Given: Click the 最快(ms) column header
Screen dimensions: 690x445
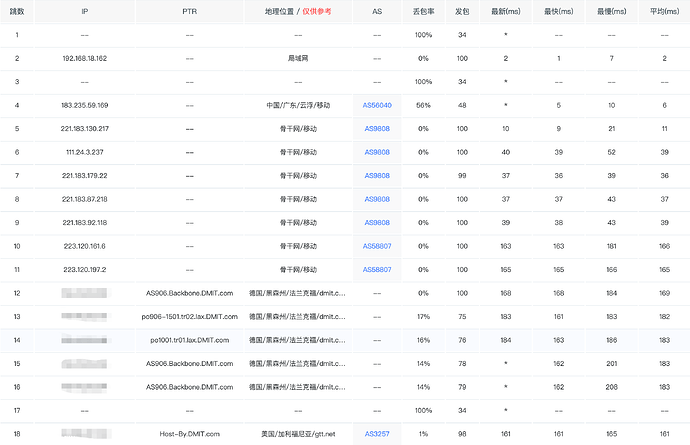Looking at the screenshot, I should pos(558,11).
